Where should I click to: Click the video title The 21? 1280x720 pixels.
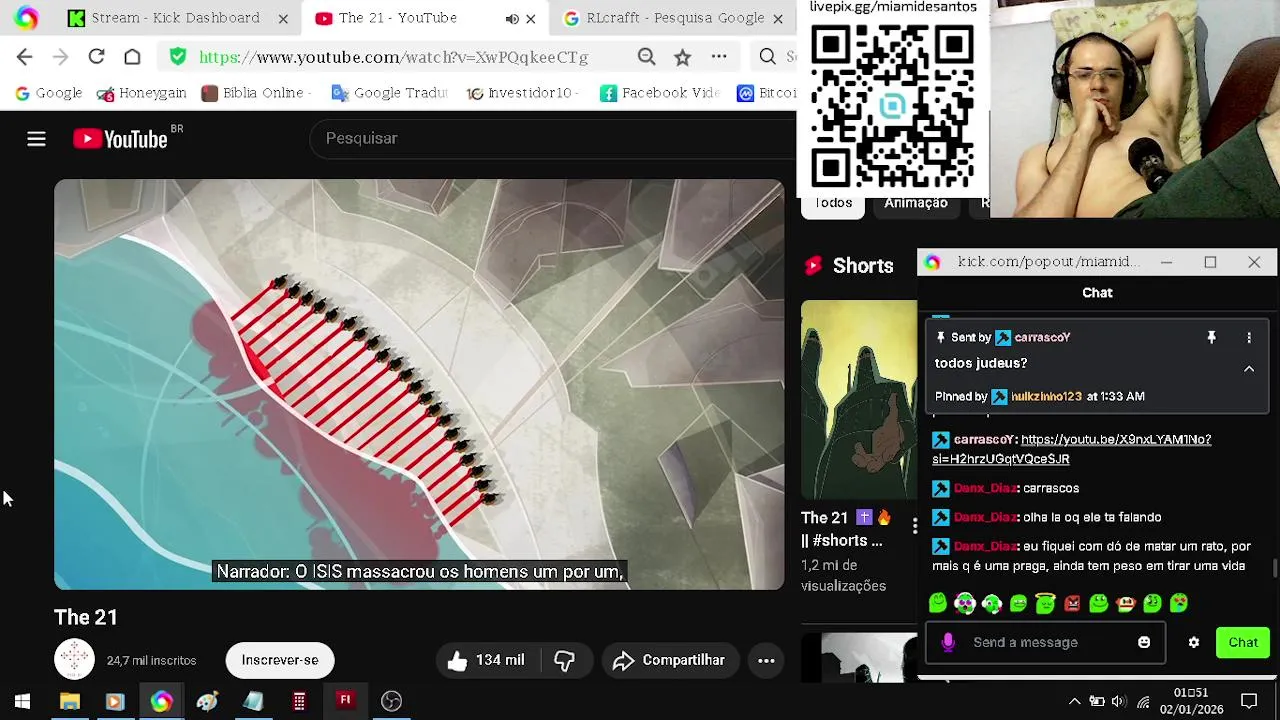tap(86, 618)
